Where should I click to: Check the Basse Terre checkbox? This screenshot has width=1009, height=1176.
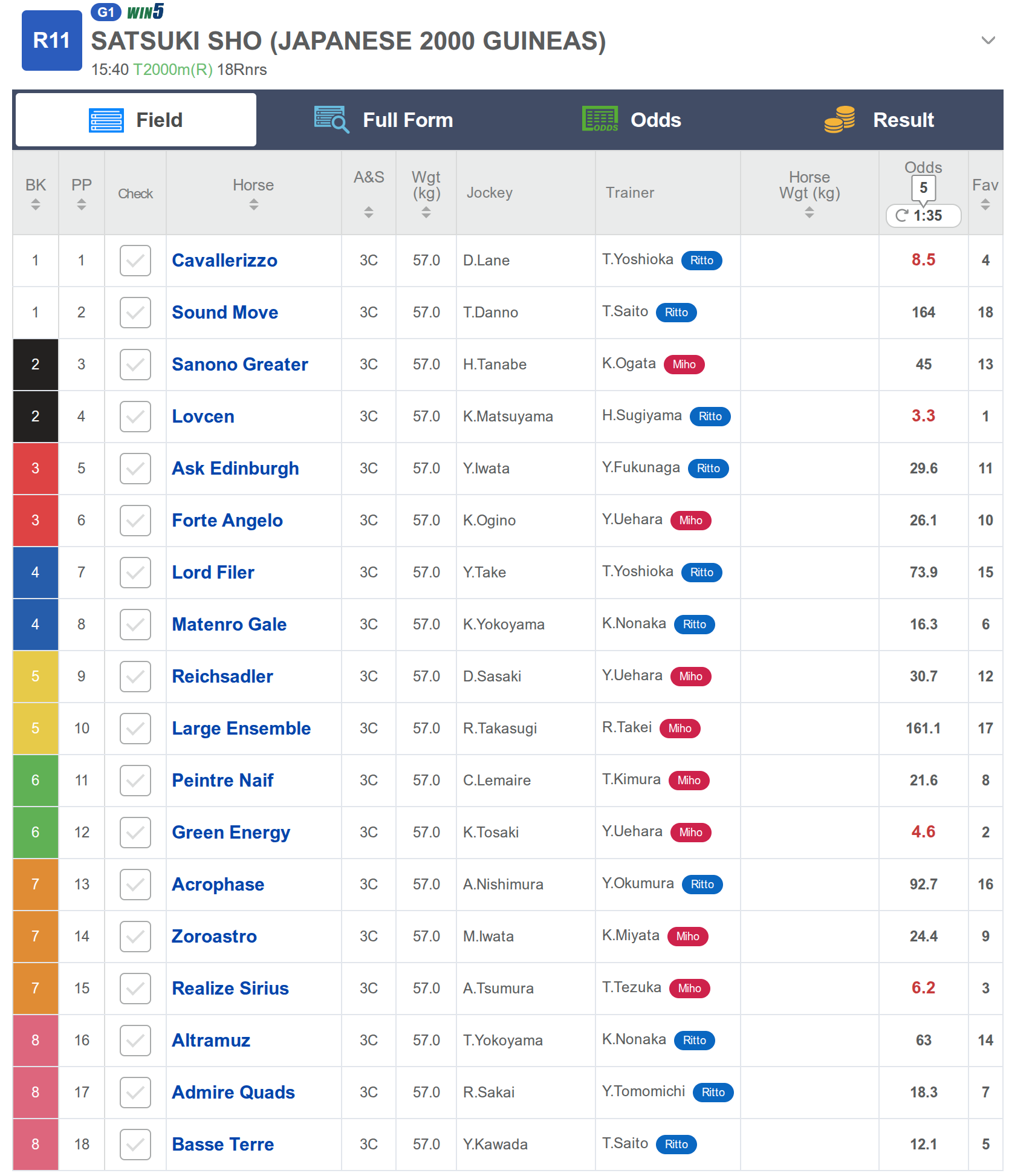135,1145
